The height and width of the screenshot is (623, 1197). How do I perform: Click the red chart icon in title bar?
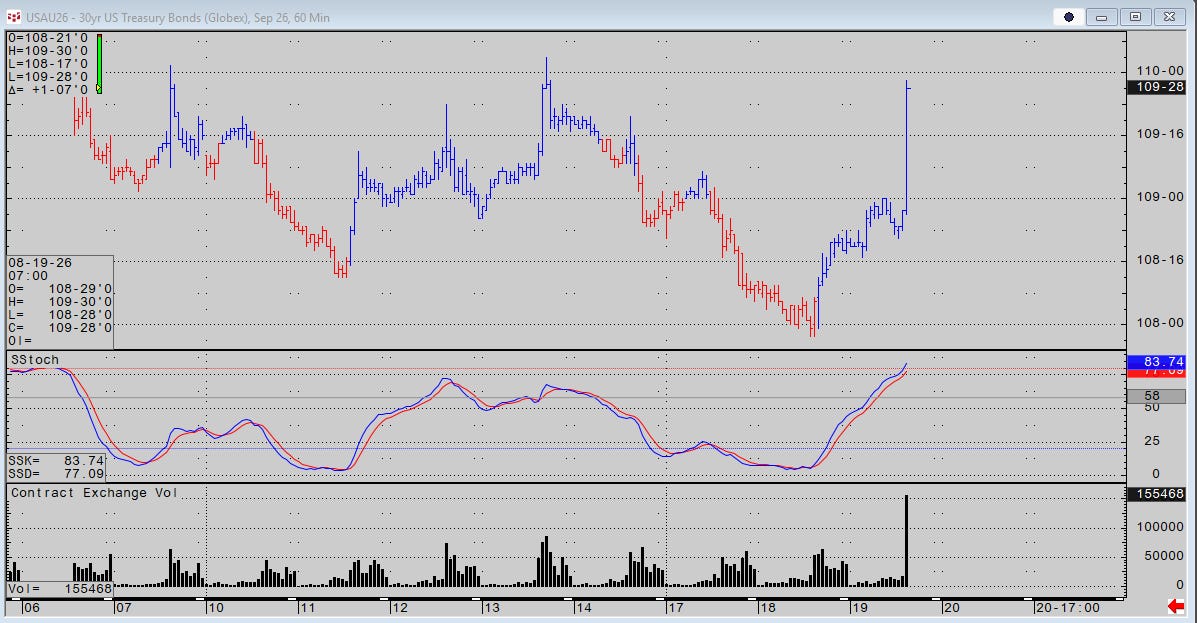13,17
